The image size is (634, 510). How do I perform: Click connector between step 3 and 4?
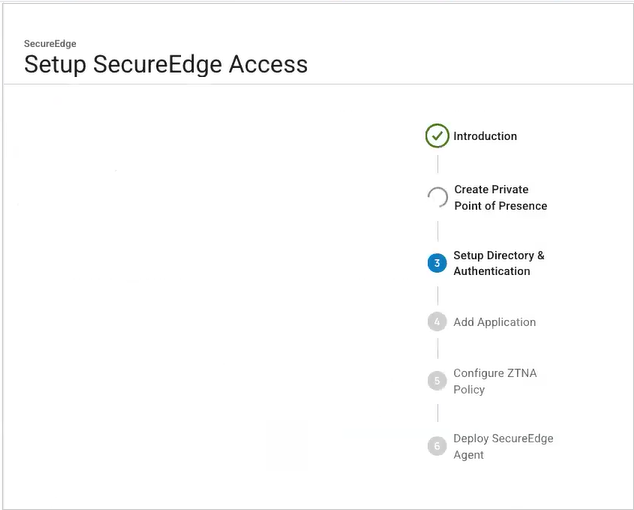[x=437, y=294]
